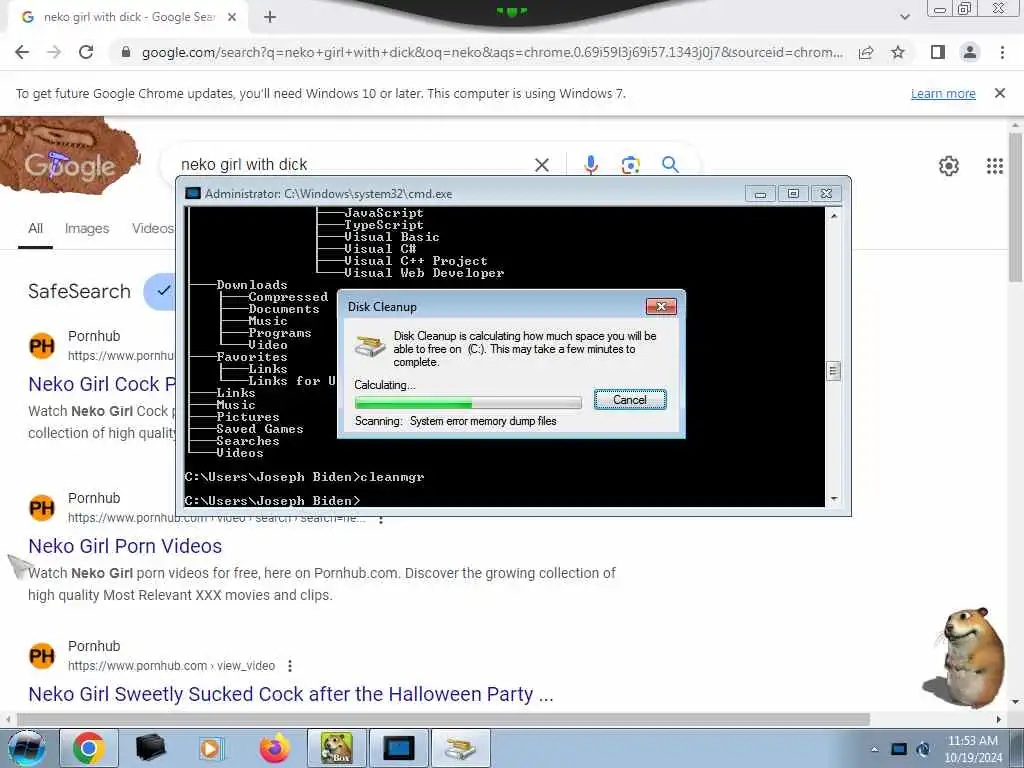Click the cleanmgr command line in cmd
The height and width of the screenshot is (768, 1024).
(304, 477)
